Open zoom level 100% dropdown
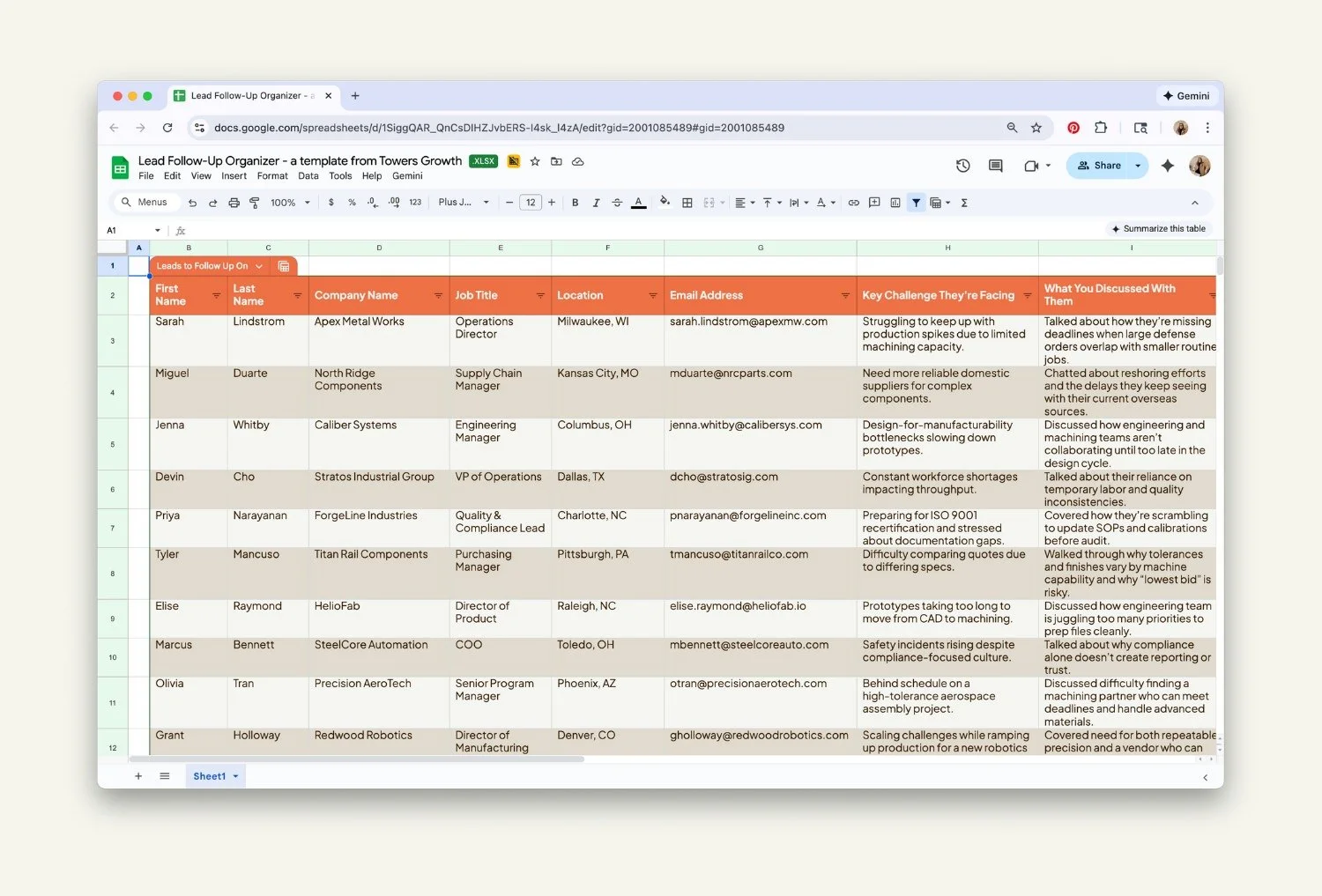This screenshot has height=896, width=1322. 290,203
